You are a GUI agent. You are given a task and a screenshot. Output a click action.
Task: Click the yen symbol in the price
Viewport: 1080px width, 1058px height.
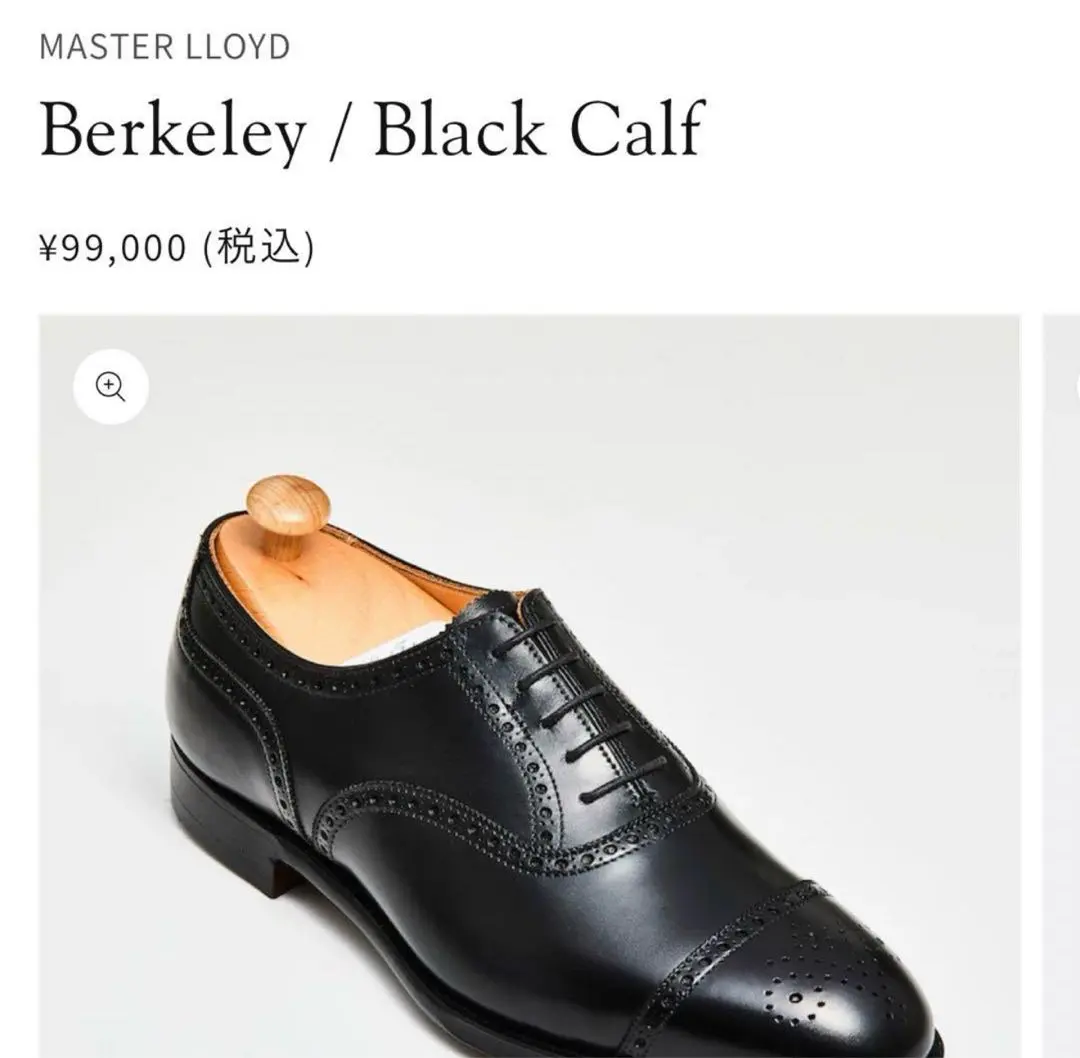[x=49, y=247]
